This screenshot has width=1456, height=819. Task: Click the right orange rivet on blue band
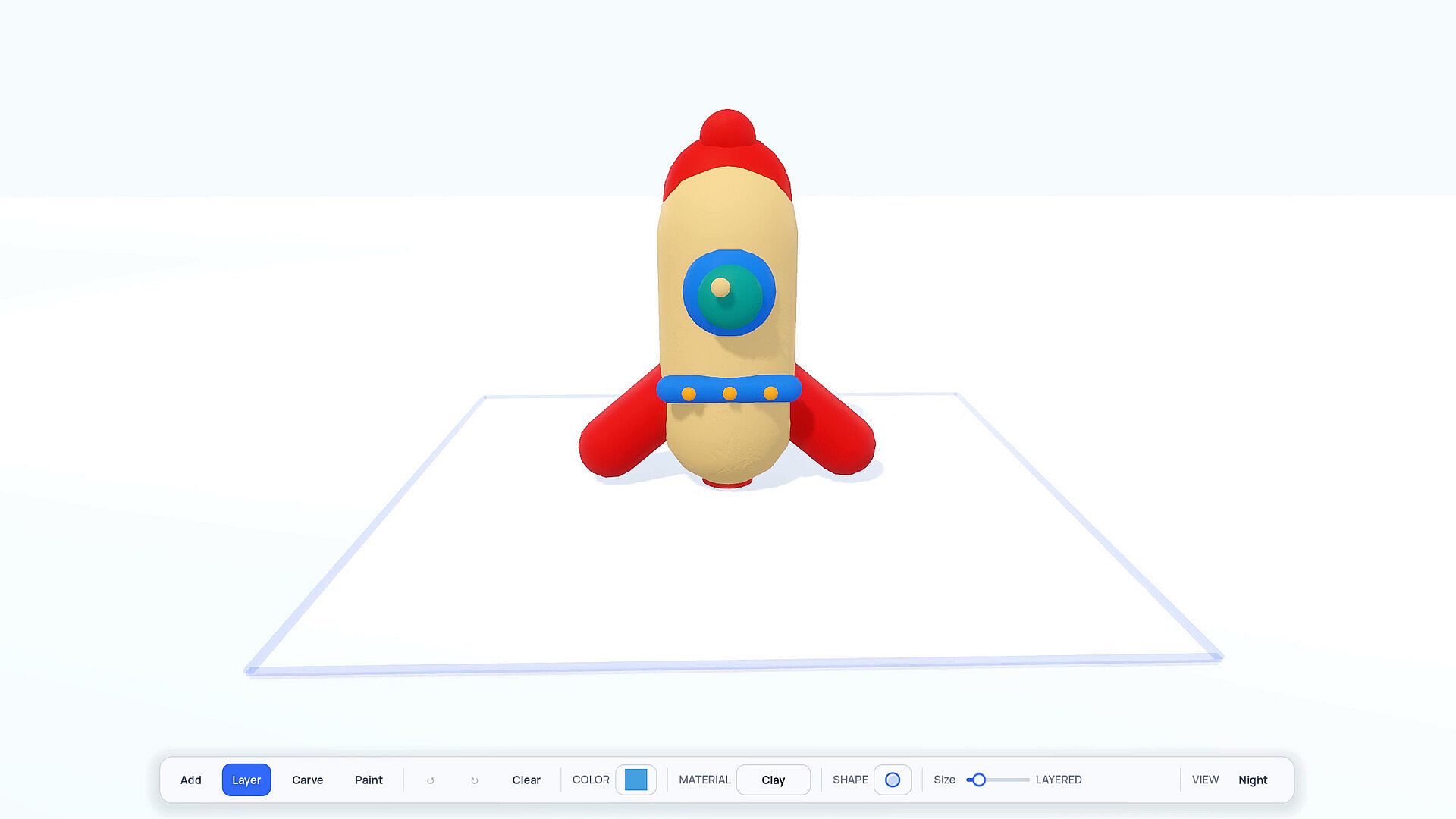[x=770, y=393]
